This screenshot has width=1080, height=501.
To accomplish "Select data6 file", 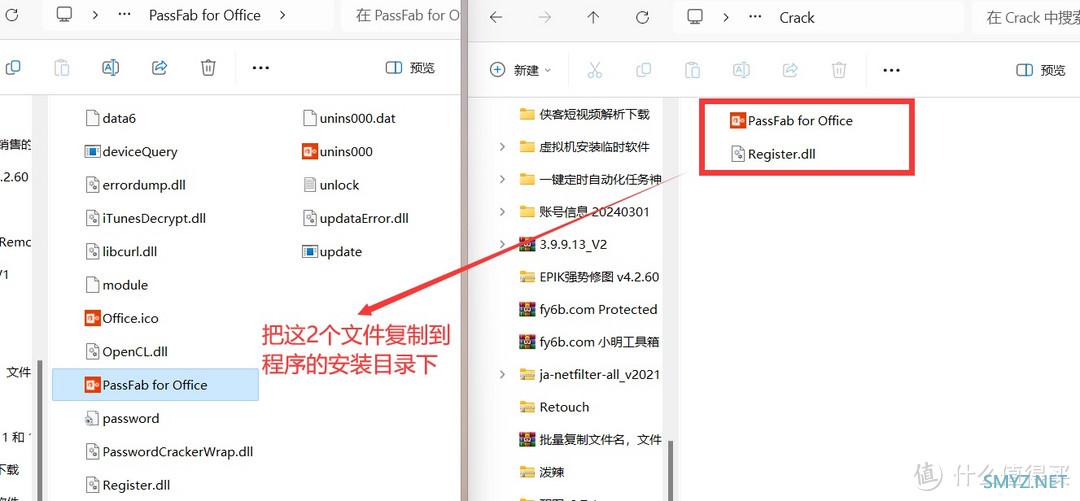I will pos(110,118).
